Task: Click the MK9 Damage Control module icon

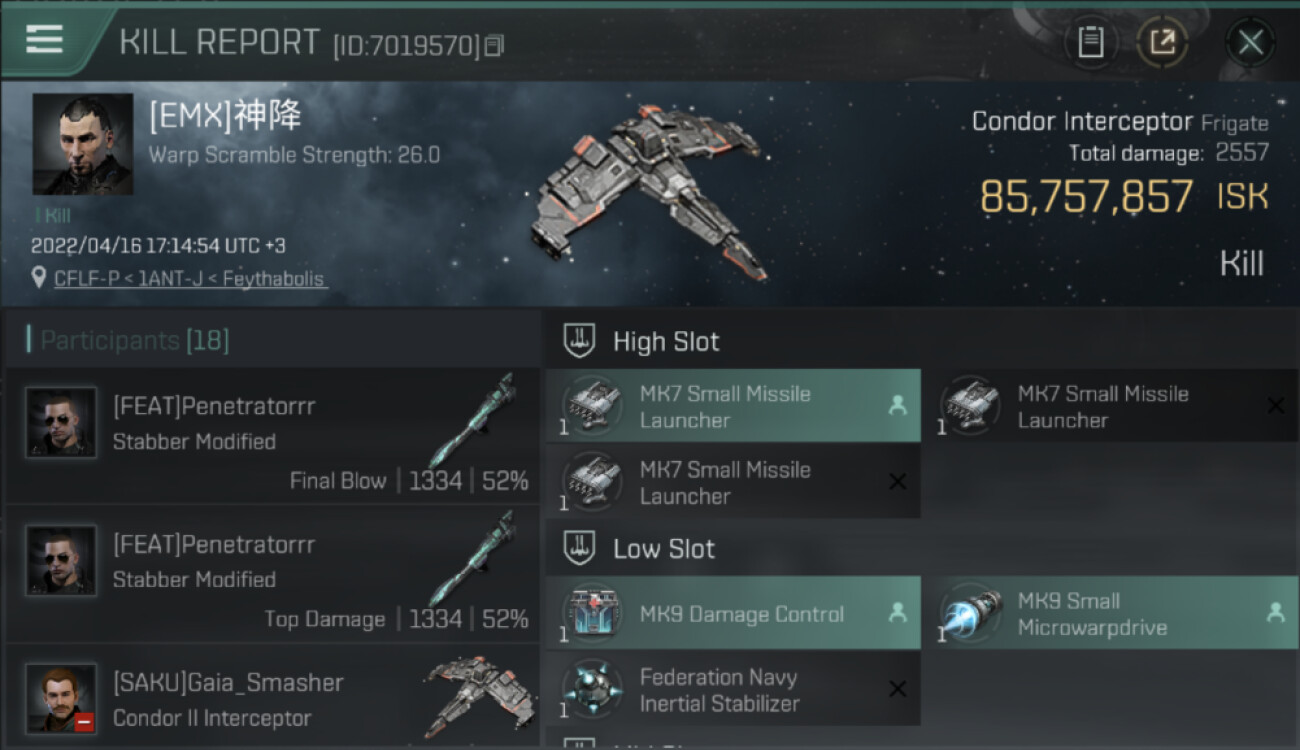Action: [593, 613]
